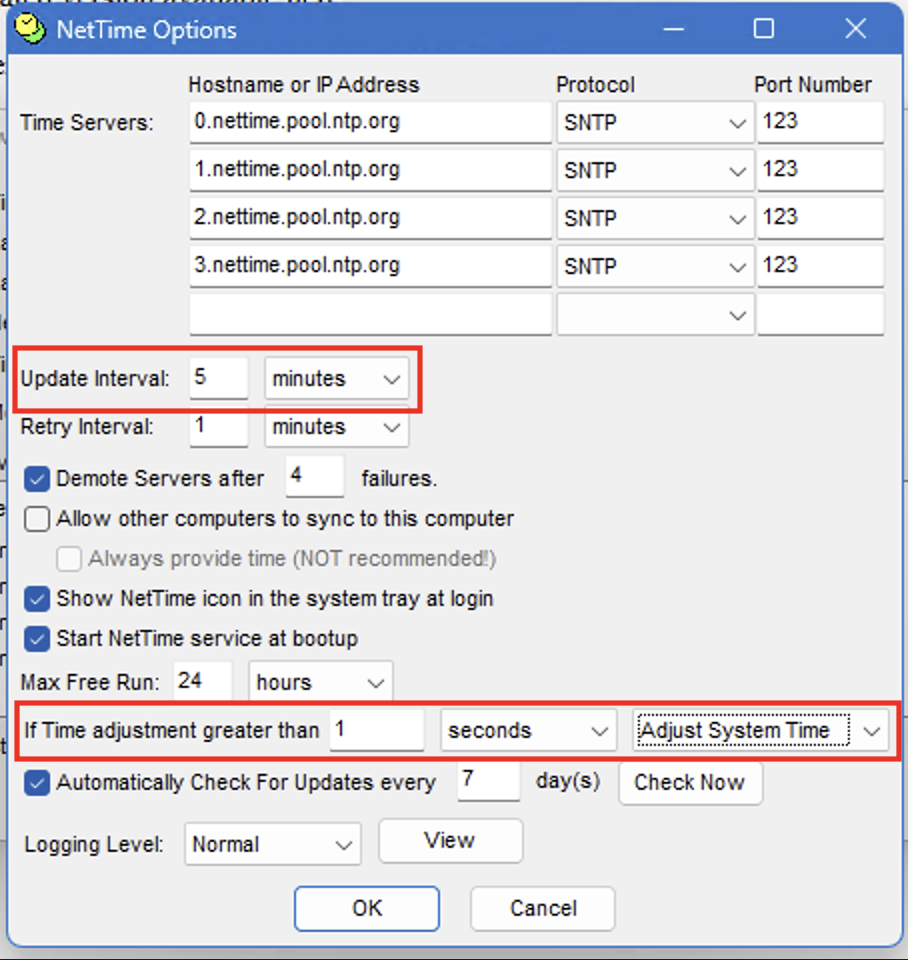Click the time adjustment threshold value field
This screenshot has width=908, height=960.
[x=377, y=730]
